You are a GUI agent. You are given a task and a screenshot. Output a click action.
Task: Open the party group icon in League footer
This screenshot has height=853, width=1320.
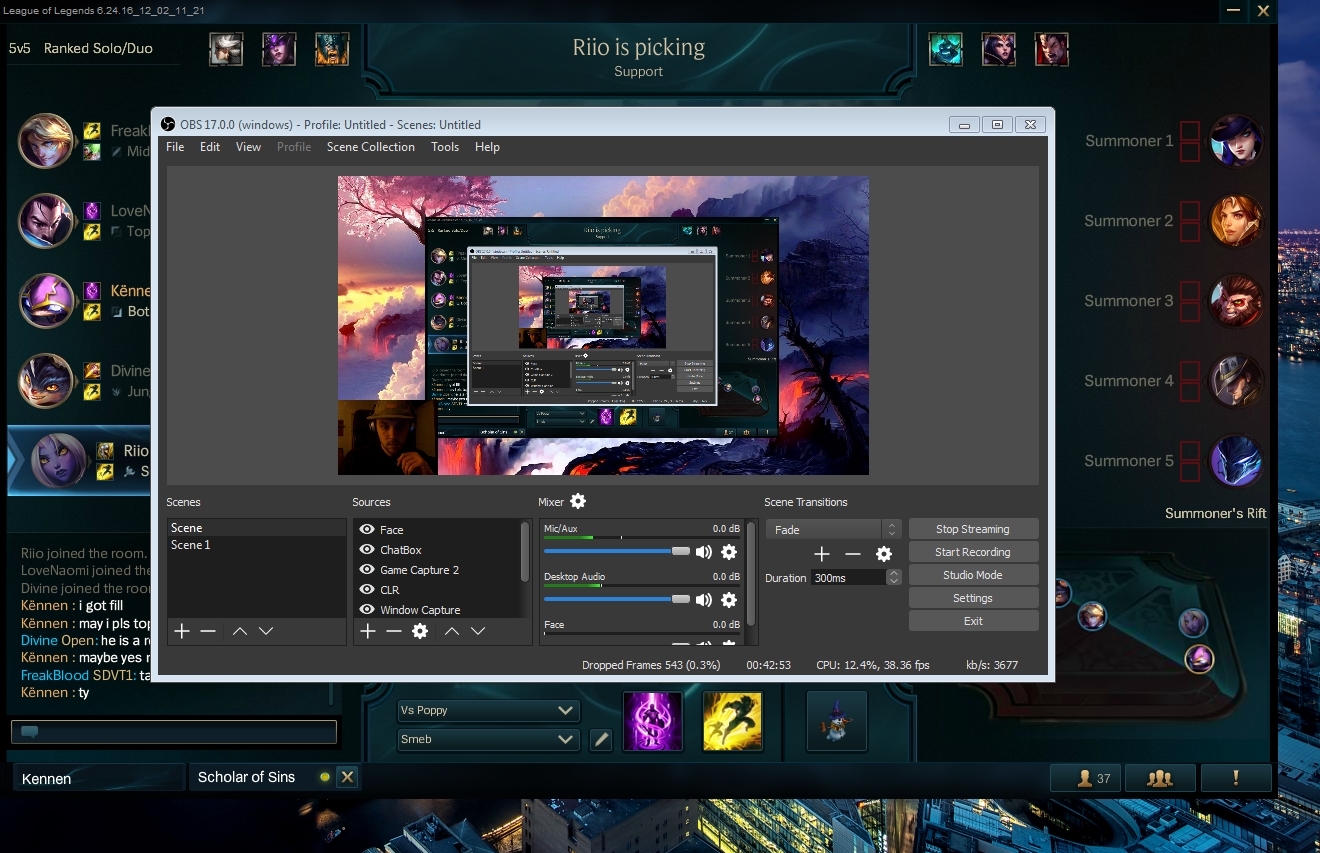pyautogui.click(x=1160, y=778)
